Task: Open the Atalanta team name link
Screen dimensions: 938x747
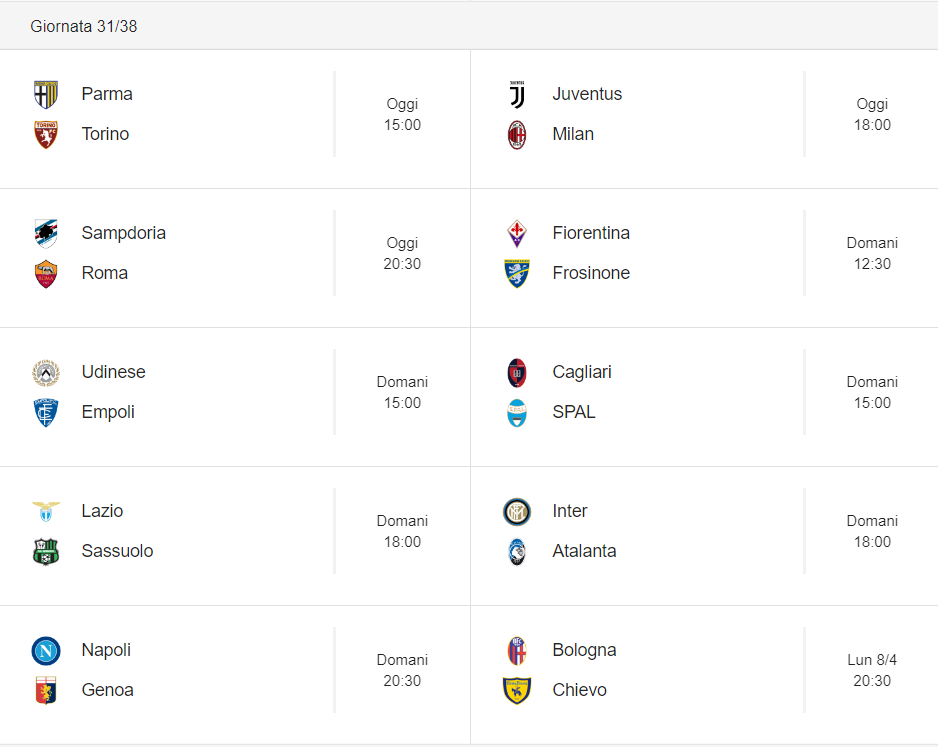Action: click(x=584, y=551)
